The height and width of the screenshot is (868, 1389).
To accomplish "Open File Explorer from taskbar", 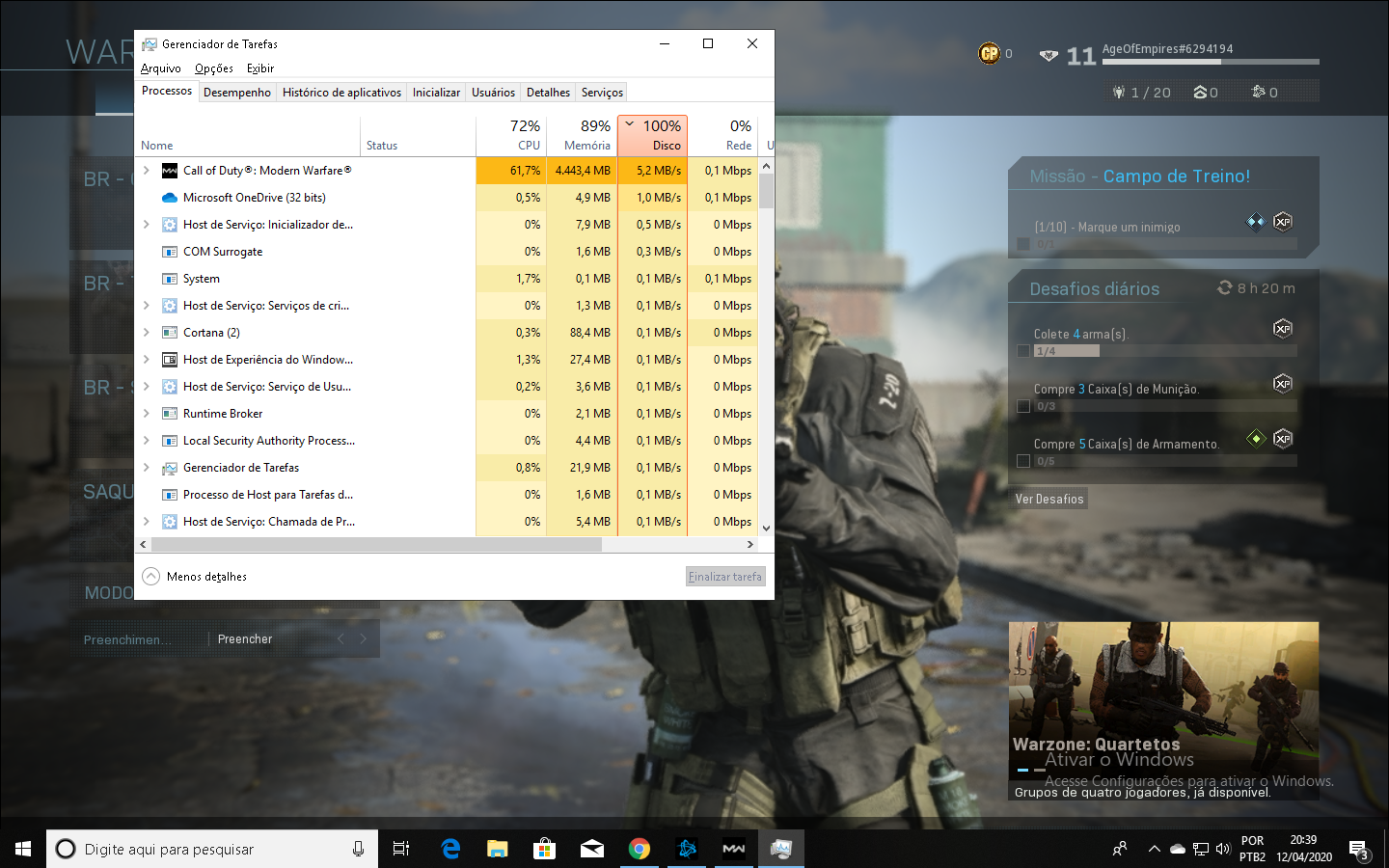I will 498,849.
